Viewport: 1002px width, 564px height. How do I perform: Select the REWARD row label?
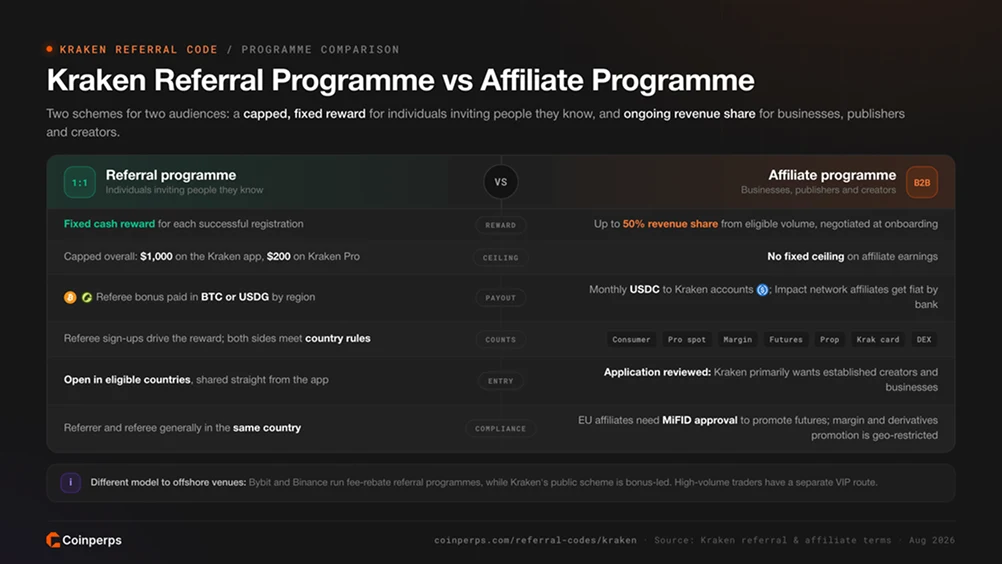(x=500, y=225)
